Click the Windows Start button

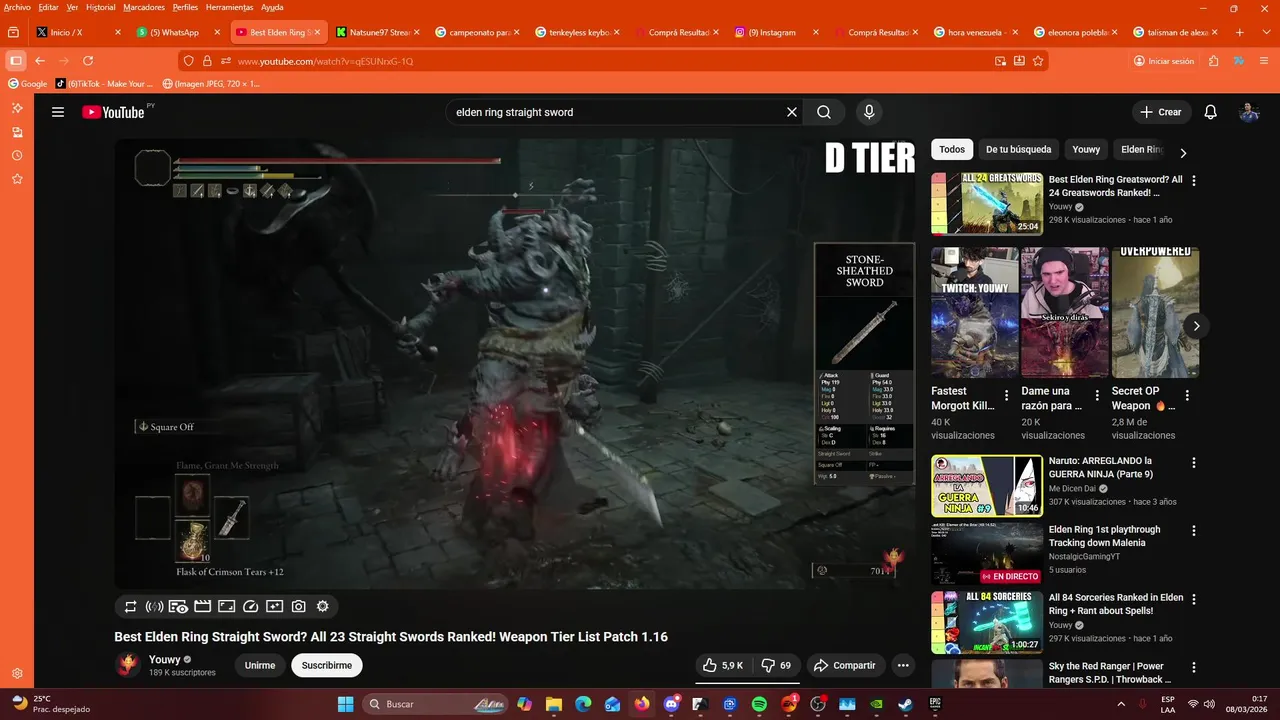click(345, 704)
